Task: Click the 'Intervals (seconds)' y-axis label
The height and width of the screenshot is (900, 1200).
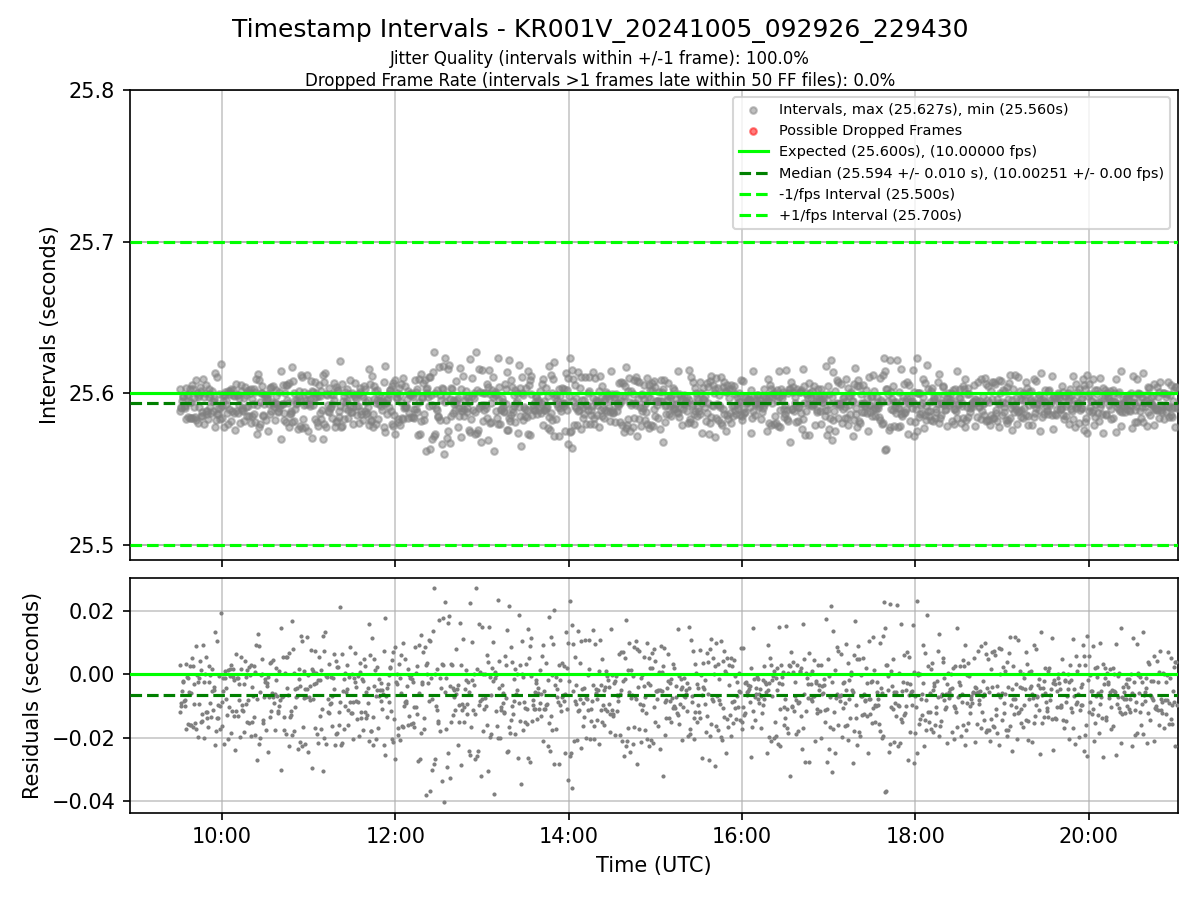Action: click(x=49, y=325)
